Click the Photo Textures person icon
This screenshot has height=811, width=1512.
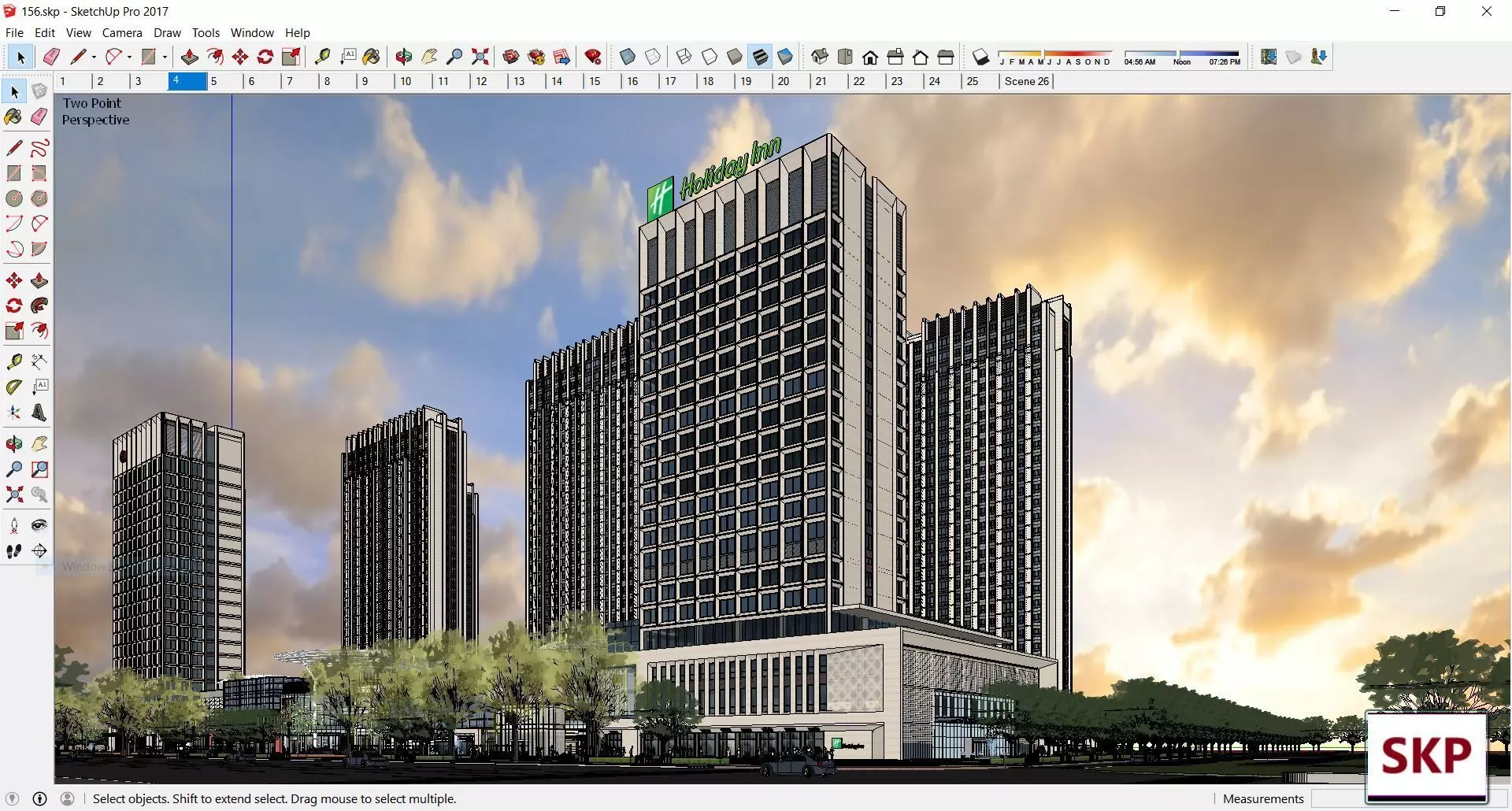pos(1319,57)
